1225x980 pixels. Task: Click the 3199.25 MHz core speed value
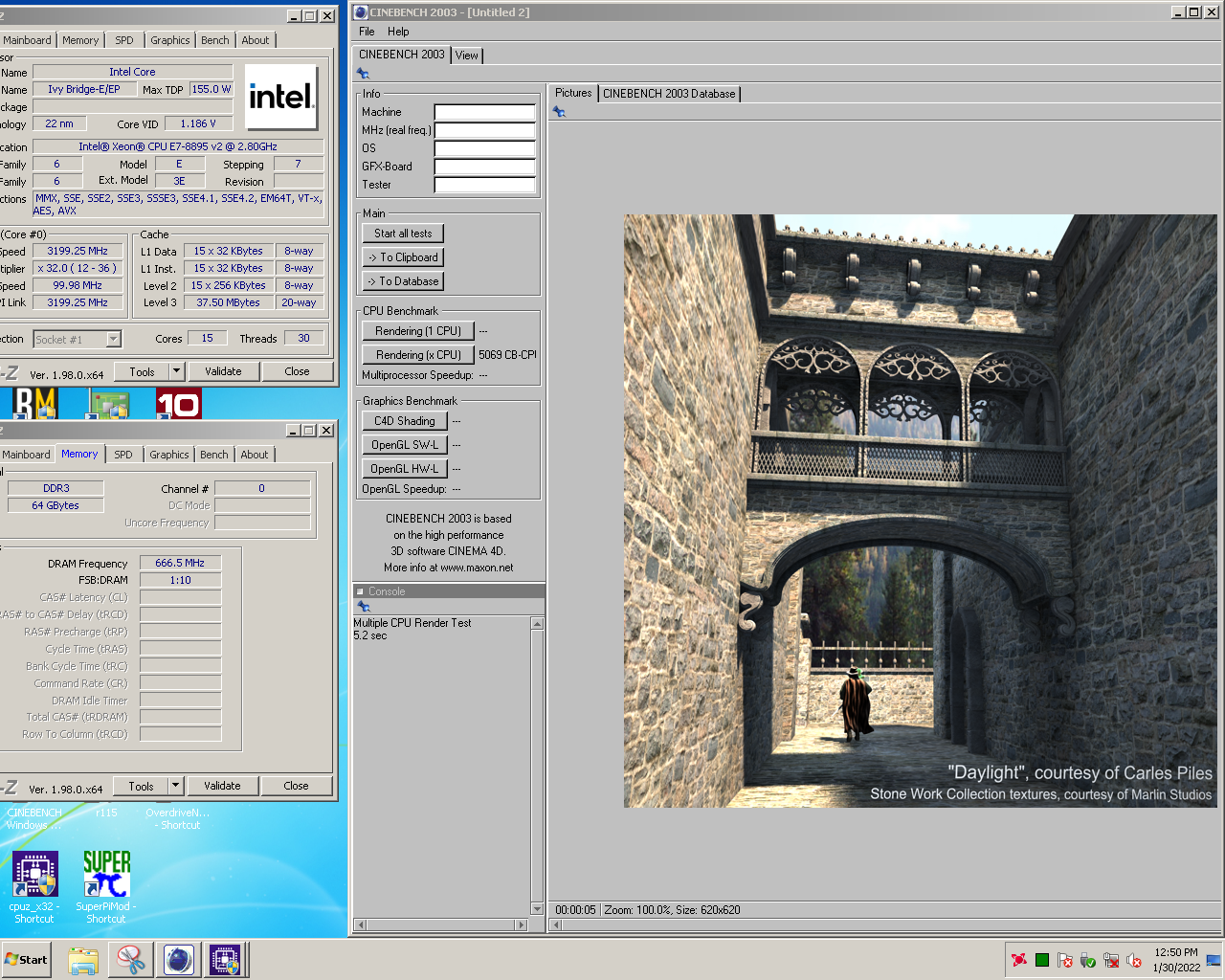point(78,251)
